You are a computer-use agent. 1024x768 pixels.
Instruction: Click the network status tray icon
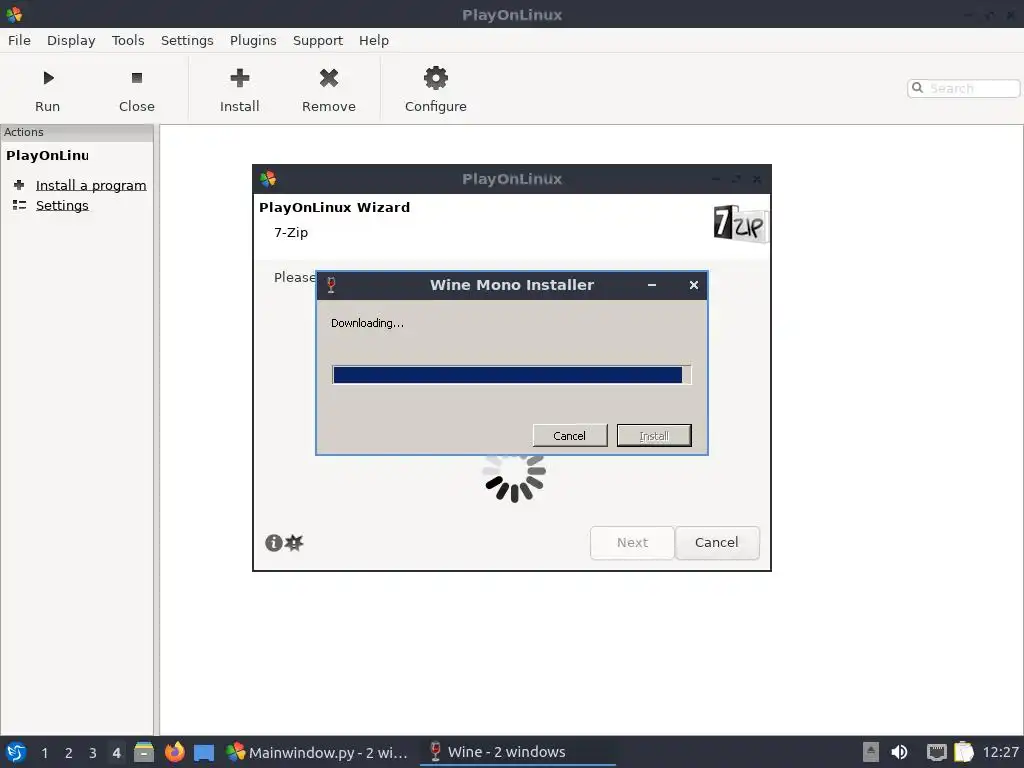(x=936, y=752)
